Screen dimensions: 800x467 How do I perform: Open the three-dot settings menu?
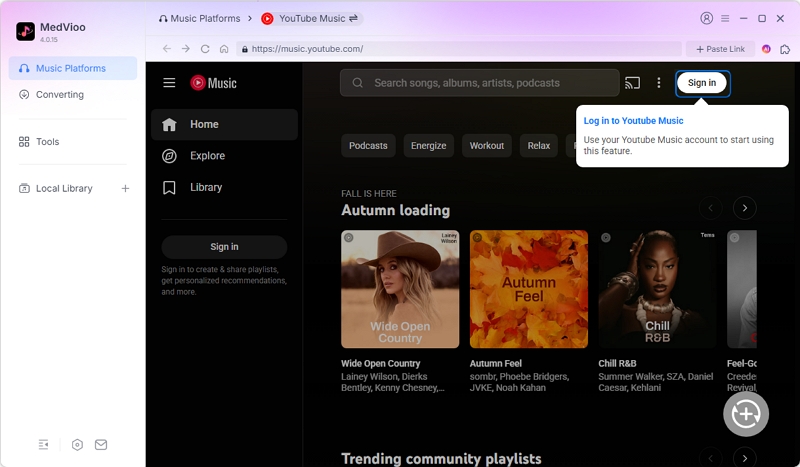coord(659,83)
